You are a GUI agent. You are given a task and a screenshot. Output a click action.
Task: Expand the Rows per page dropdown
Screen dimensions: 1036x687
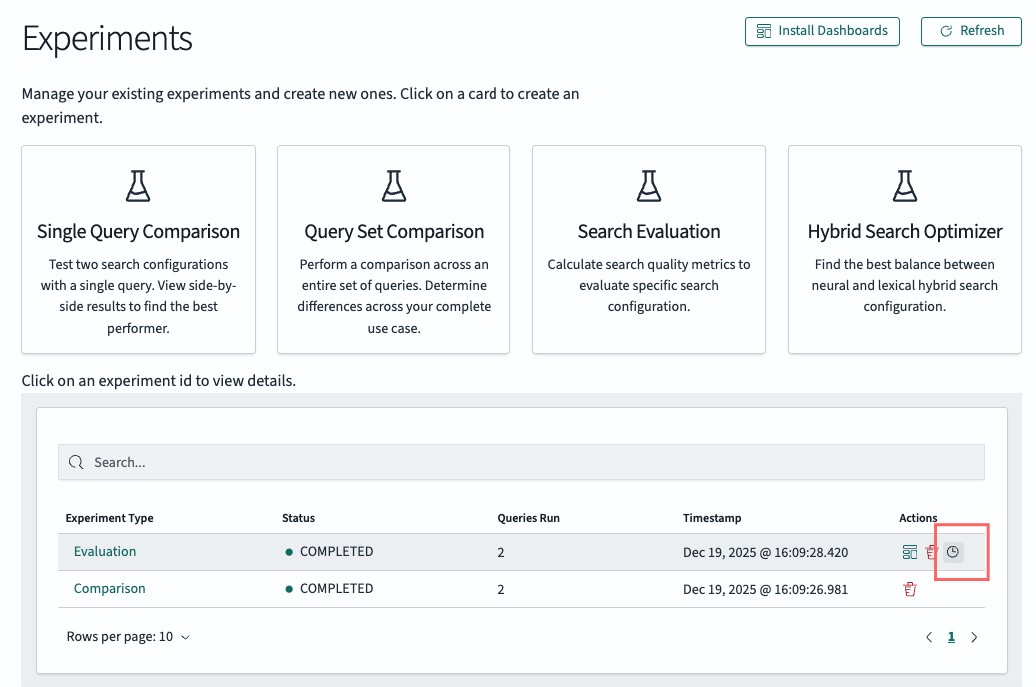(128, 637)
